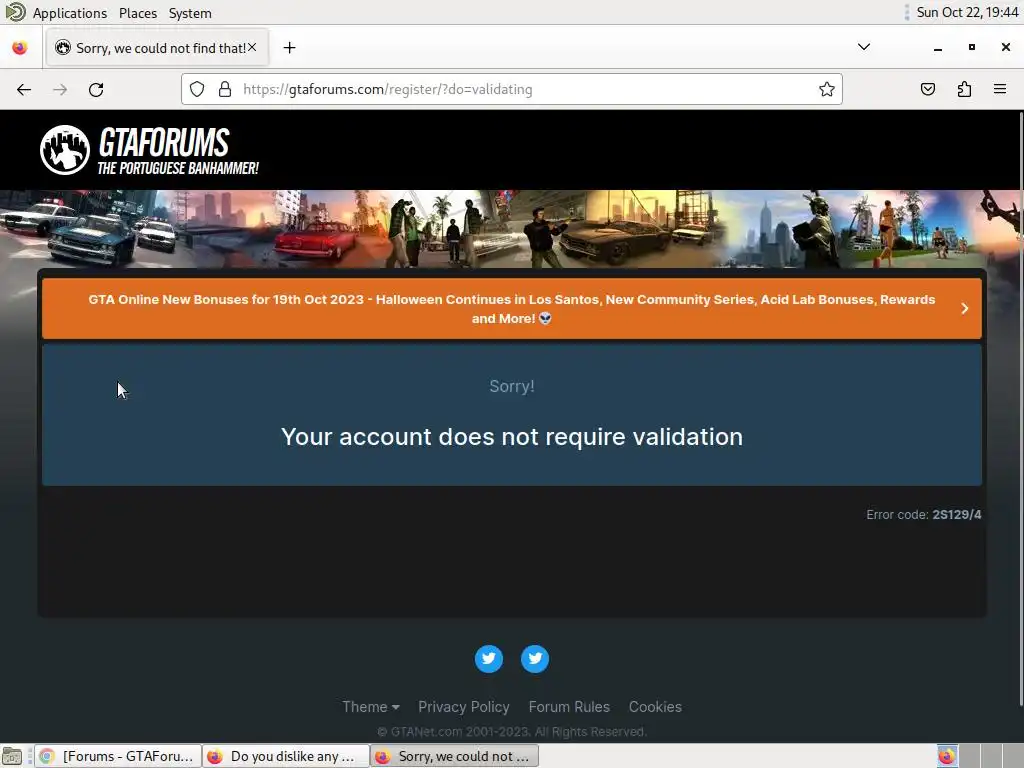Image resolution: width=1024 pixels, height=768 pixels.
Task: Click the browser back arrow
Action: [24, 89]
